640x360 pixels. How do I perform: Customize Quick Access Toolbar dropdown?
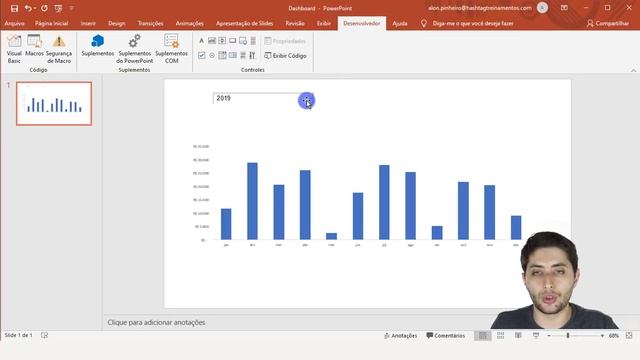tap(71, 8)
